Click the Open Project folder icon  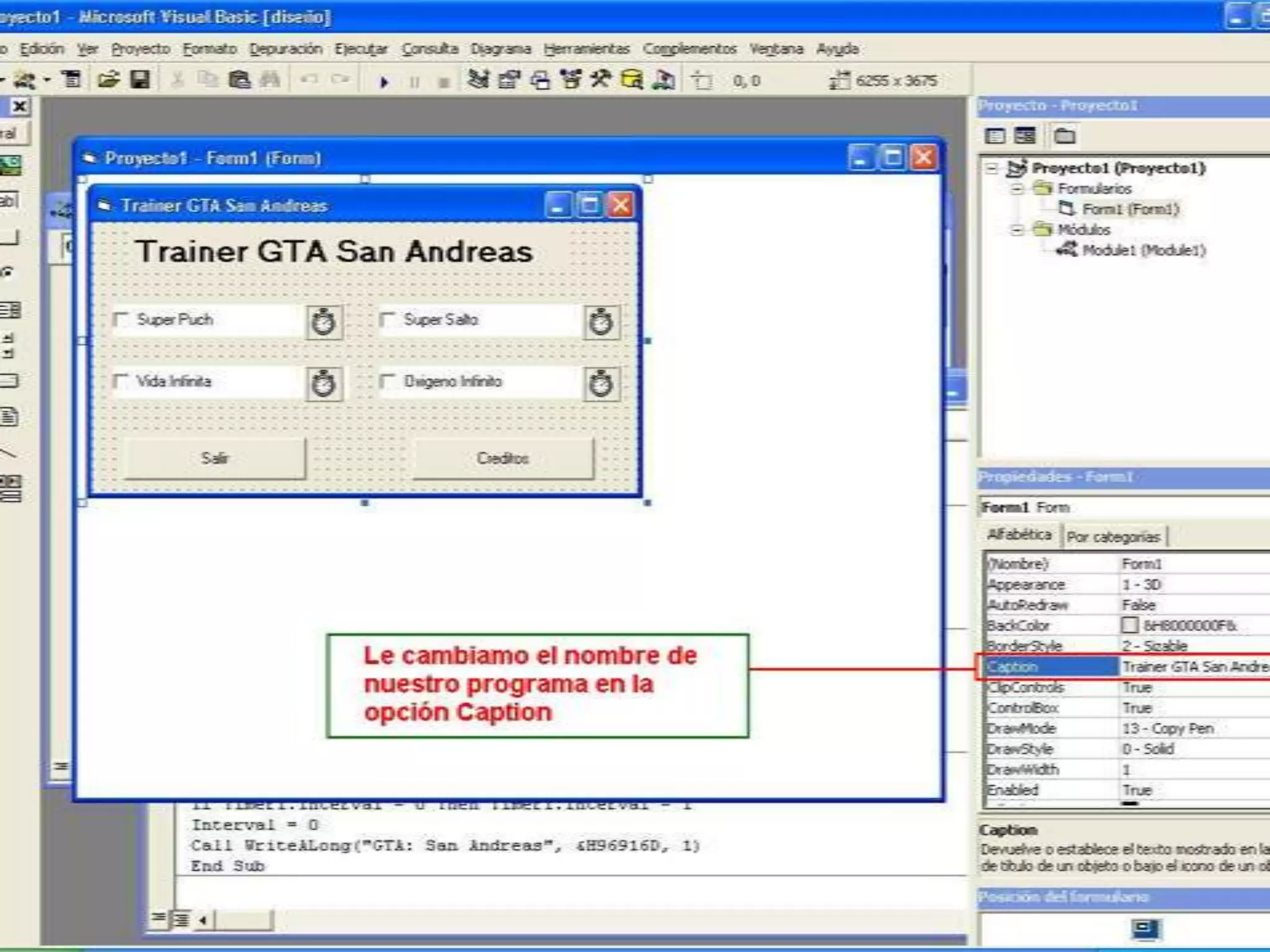coord(109,80)
